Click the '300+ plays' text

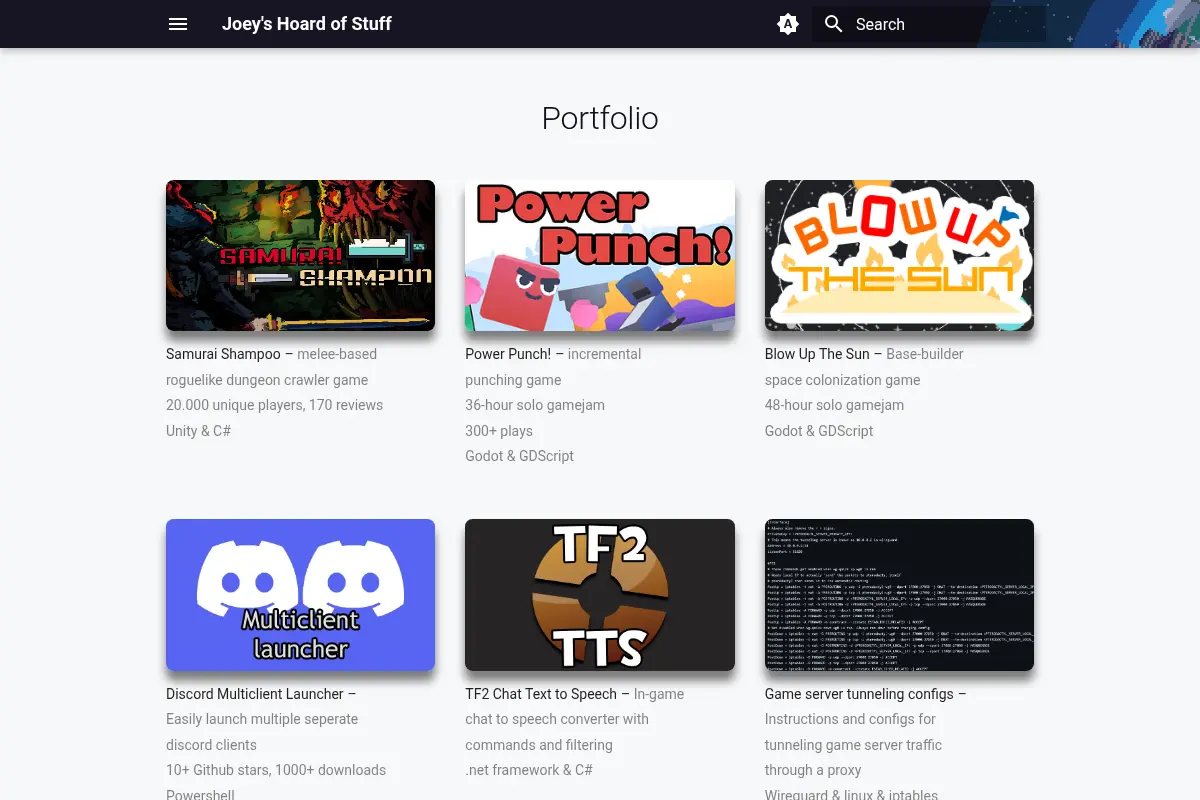pyautogui.click(x=499, y=431)
